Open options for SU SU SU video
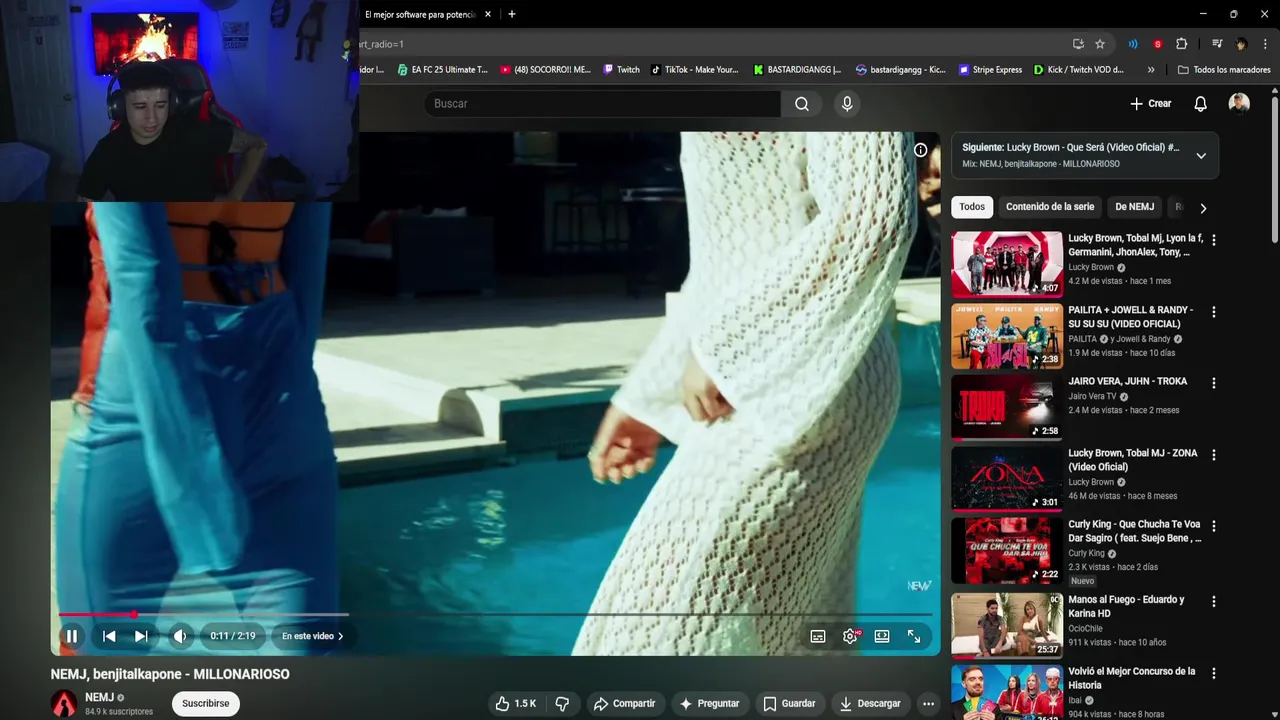Image resolution: width=1280 pixels, height=720 pixels. click(x=1214, y=312)
